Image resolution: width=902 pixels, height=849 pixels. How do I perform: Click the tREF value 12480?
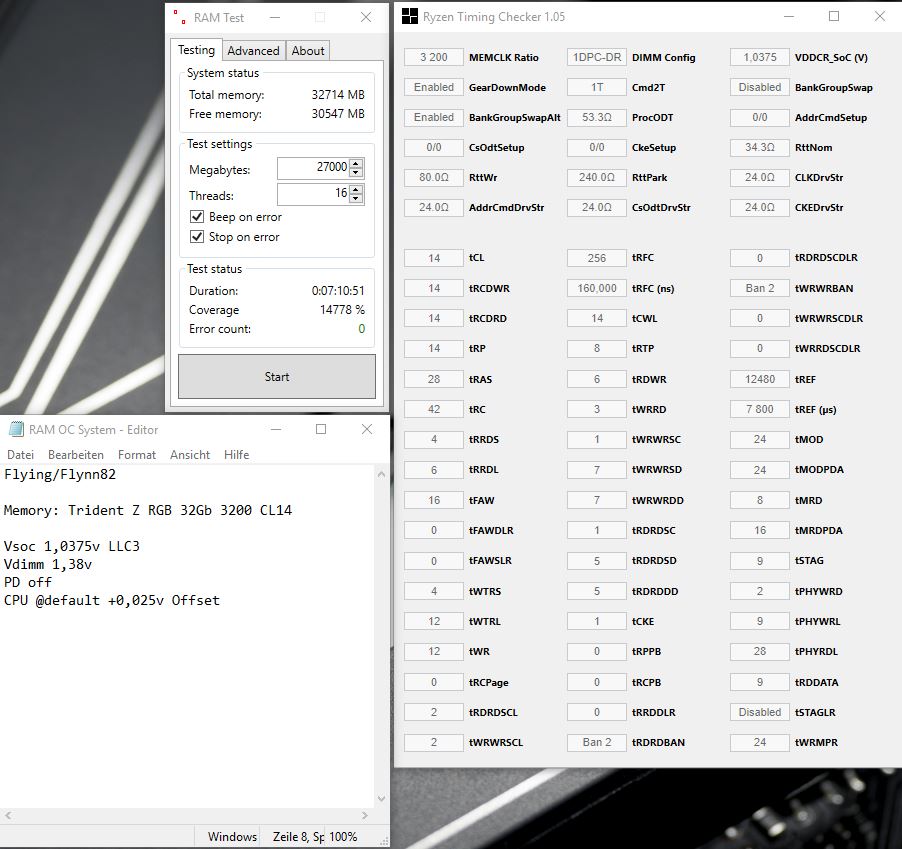tap(759, 379)
